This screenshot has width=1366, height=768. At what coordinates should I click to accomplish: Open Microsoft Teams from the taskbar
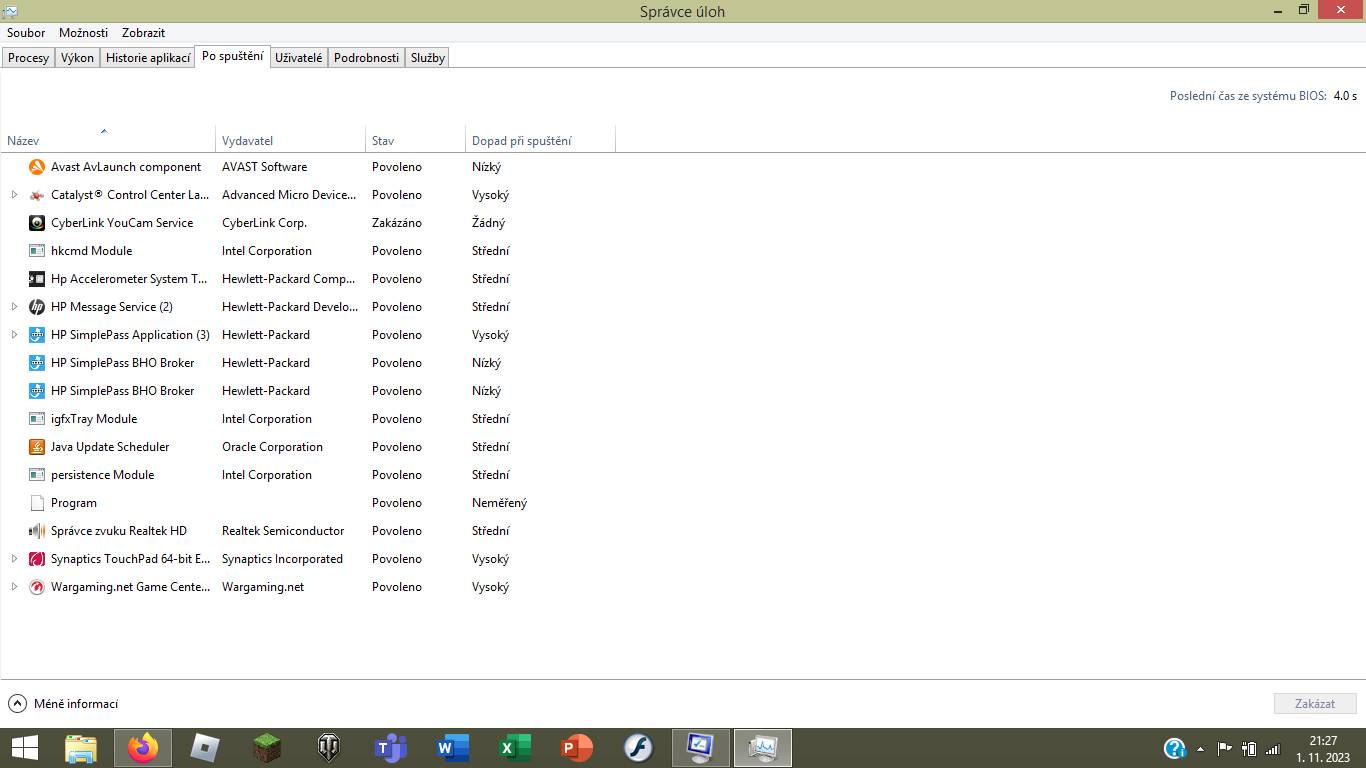(391, 748)
